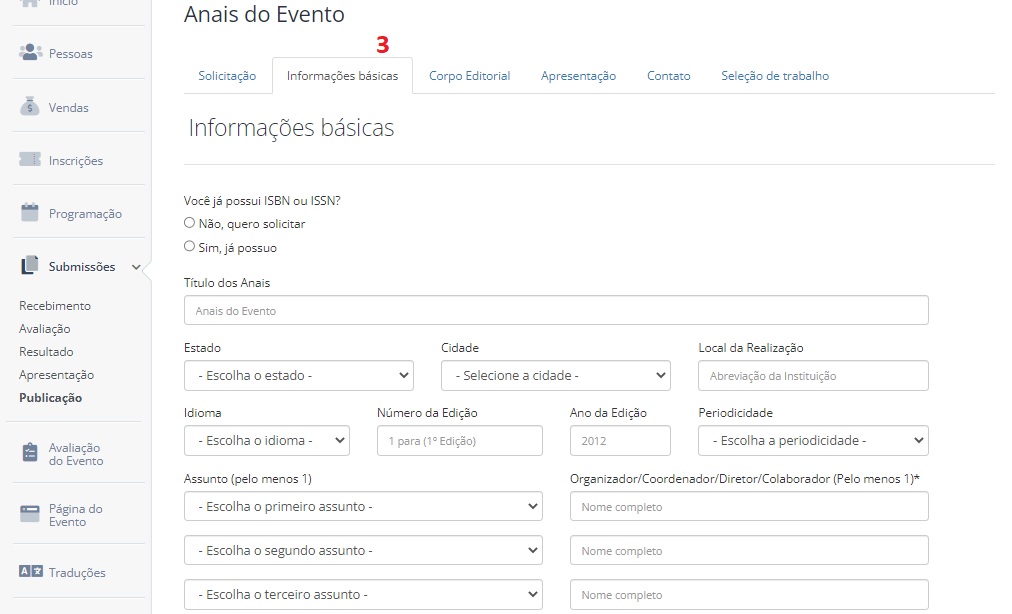
Task: Open the Cidade dropdown
Action: 556,376
